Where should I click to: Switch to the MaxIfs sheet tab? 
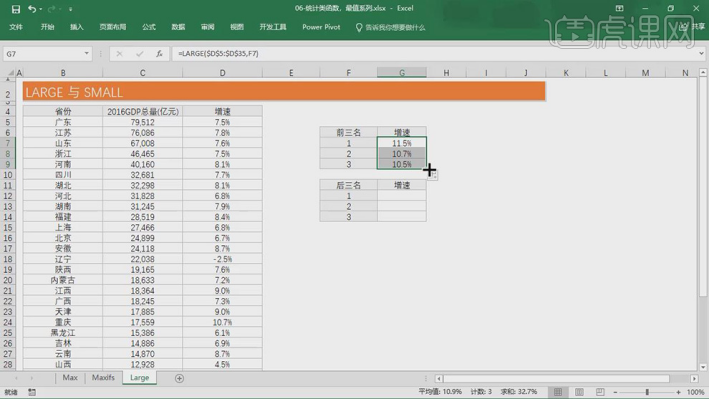click(103, 378)
